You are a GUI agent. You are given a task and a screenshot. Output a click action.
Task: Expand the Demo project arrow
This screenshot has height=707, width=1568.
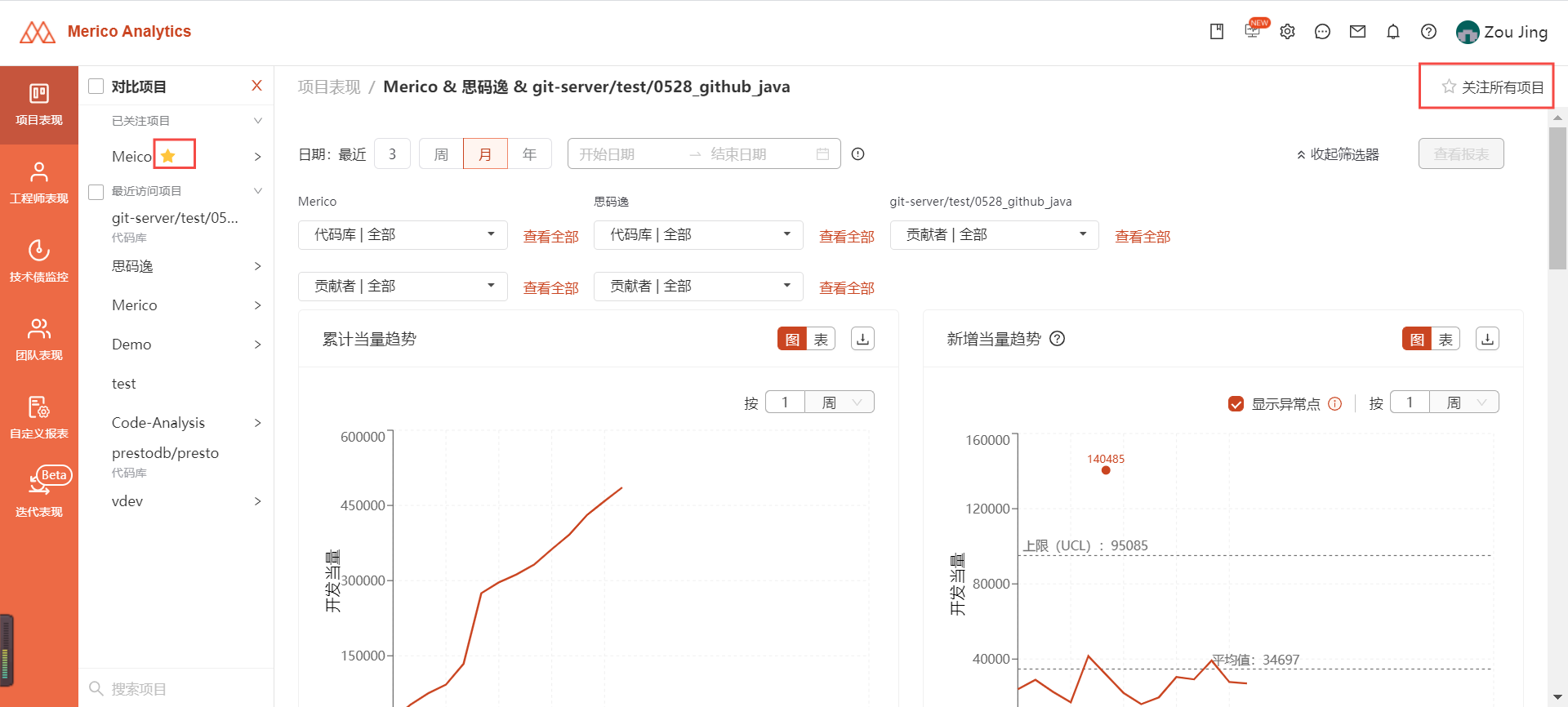coord(258,345)
